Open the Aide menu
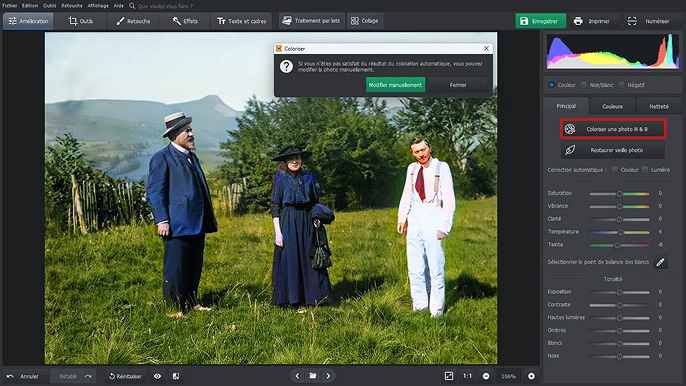The image size is (686, 386). coord(119,6)
